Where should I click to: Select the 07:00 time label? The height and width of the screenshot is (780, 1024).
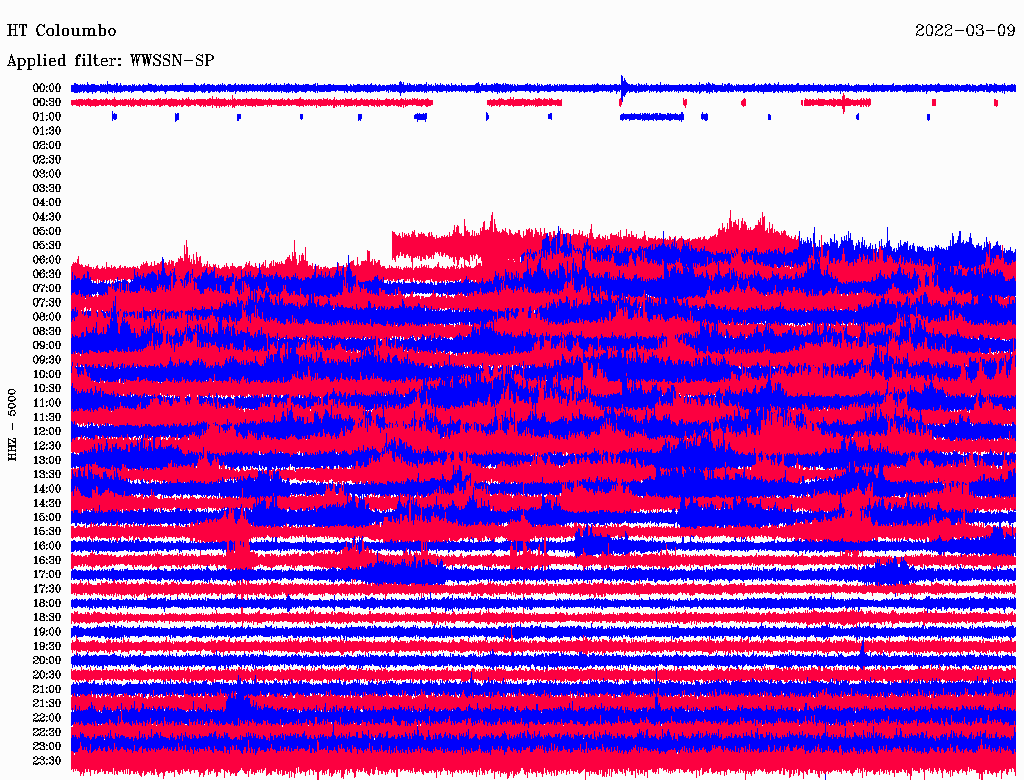click(47, 288)
